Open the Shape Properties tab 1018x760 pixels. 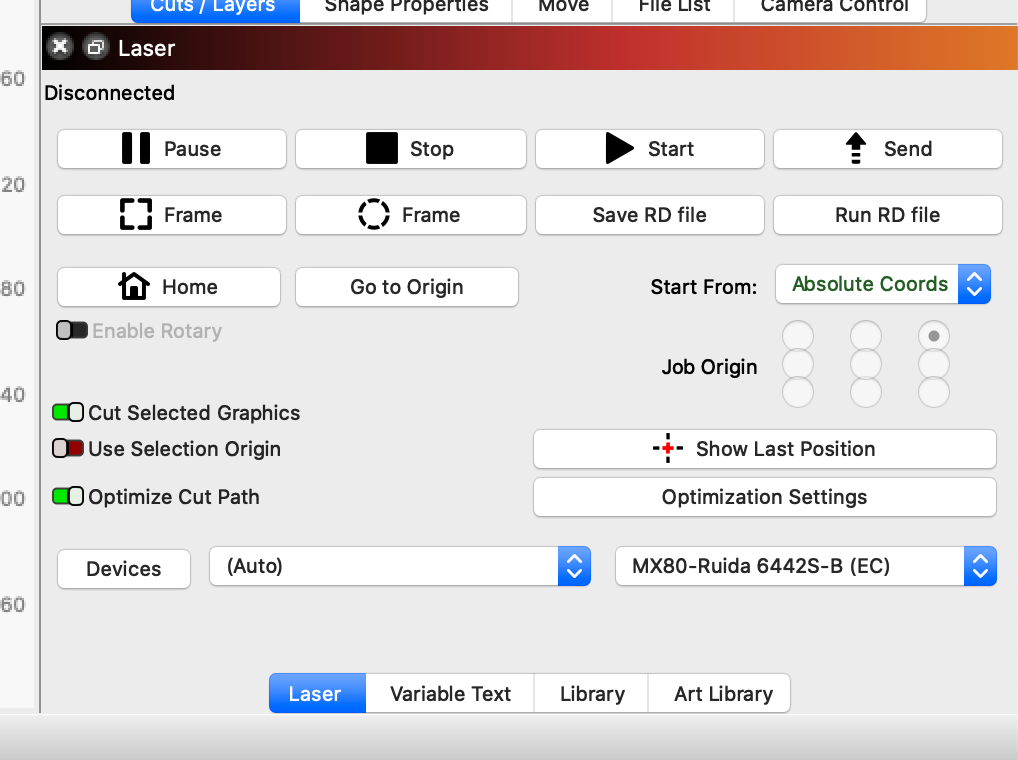406,9
